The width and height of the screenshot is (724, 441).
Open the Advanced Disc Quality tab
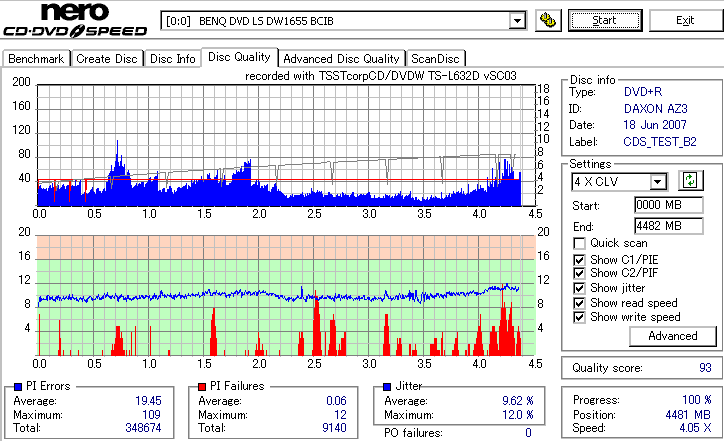point(341,59)
